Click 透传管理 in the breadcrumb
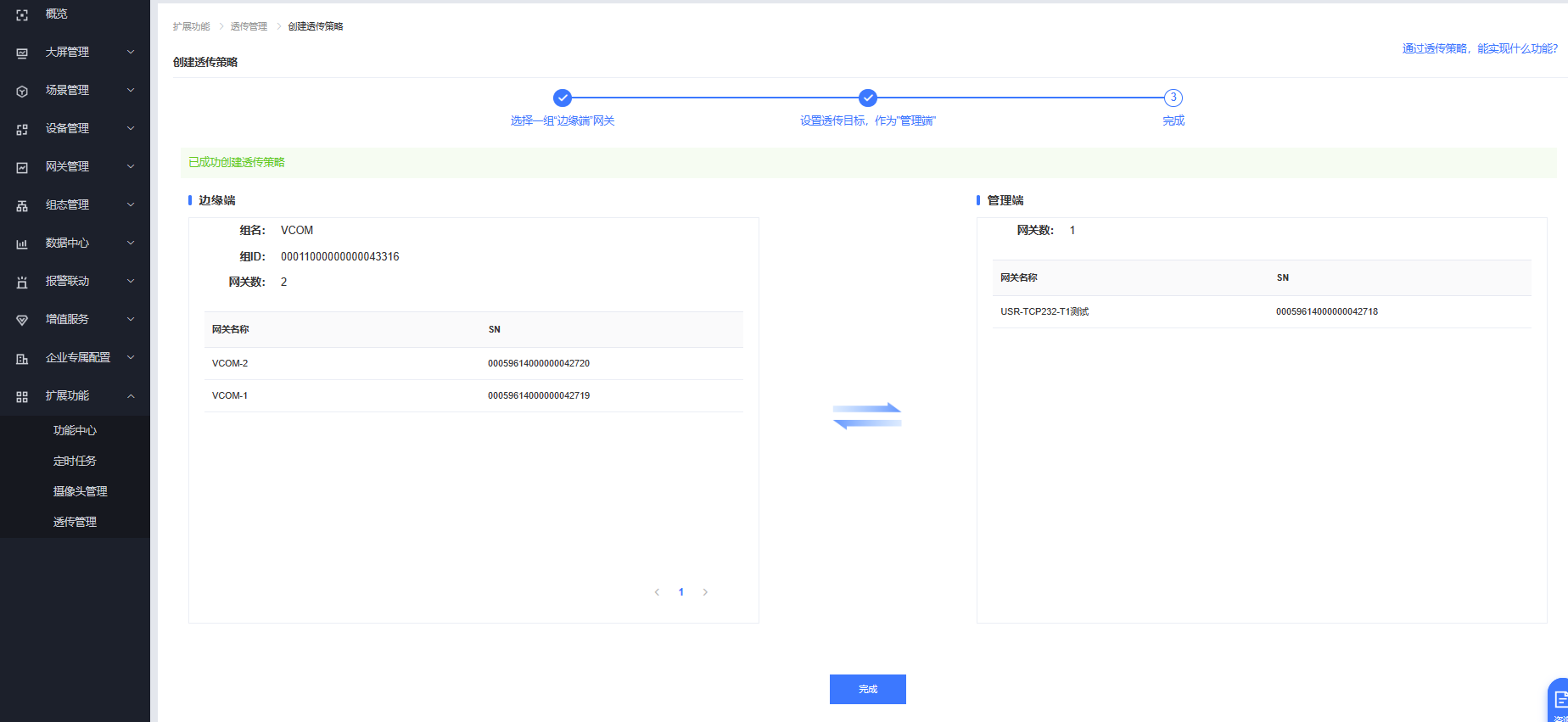1568x722 pixels. 249,26
